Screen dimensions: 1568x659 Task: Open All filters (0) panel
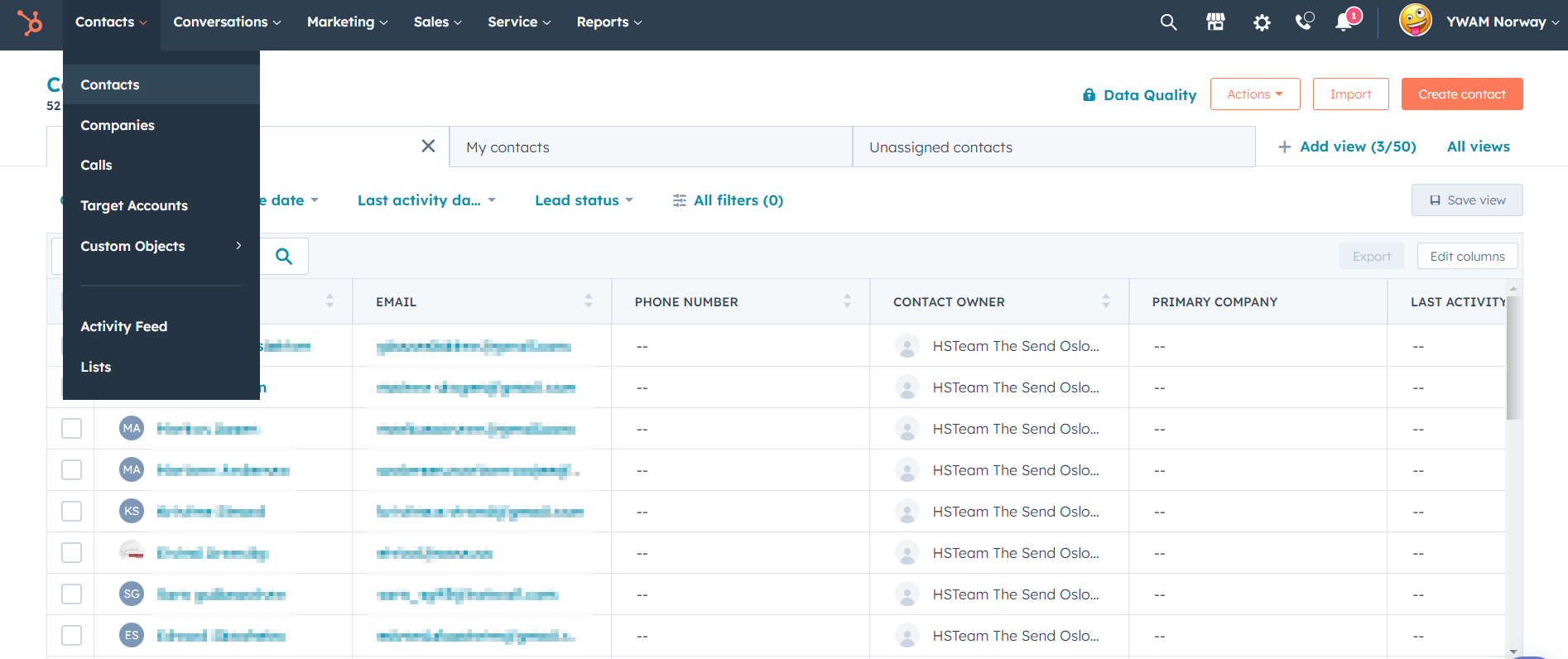coord(728,200)
